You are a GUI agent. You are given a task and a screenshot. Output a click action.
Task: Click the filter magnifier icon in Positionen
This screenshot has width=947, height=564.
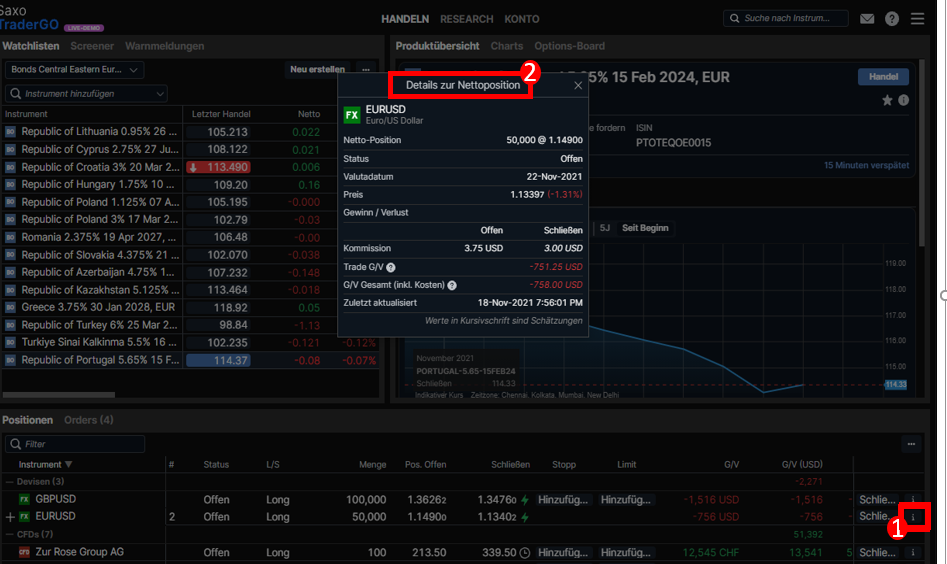(x=16, y=444)
